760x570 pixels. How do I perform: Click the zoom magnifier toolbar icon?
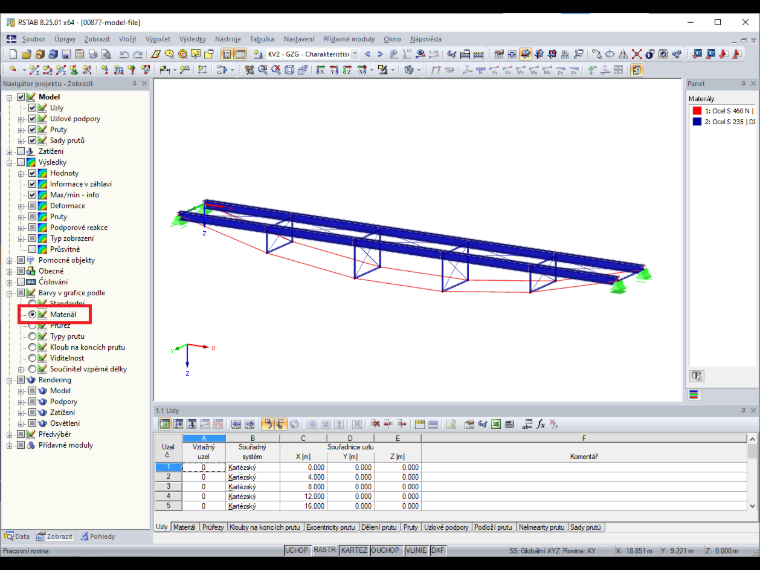click(x=263, y=70)
